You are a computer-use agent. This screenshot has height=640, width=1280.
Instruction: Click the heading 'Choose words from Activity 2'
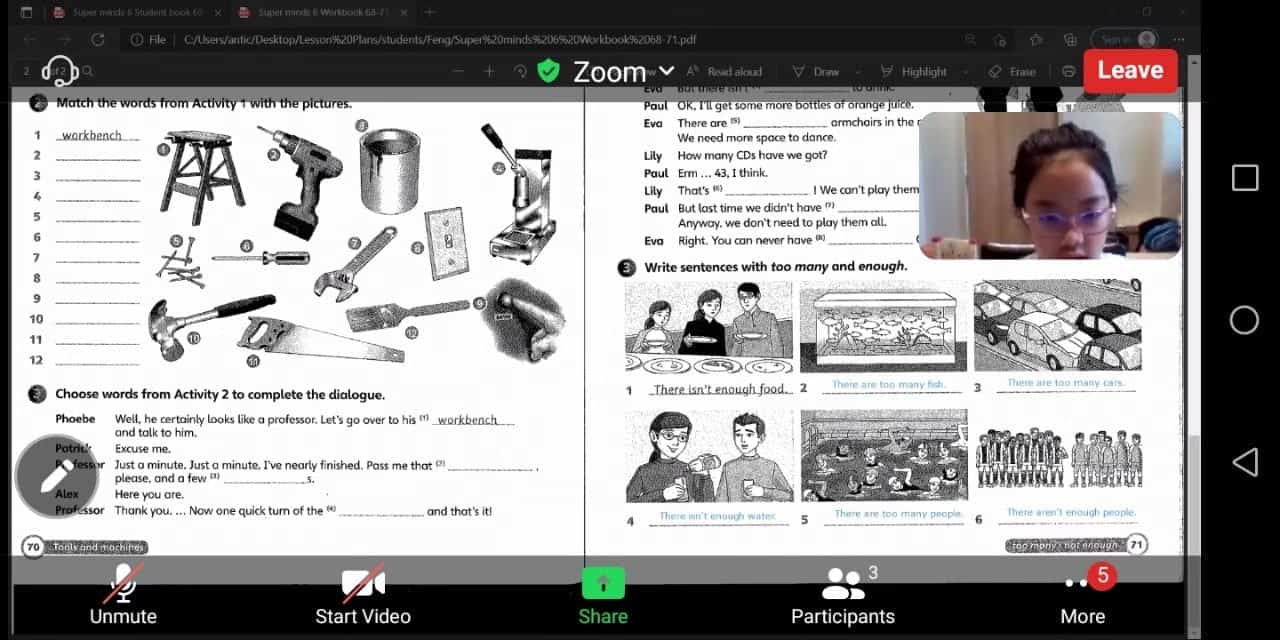coord(220,394)
